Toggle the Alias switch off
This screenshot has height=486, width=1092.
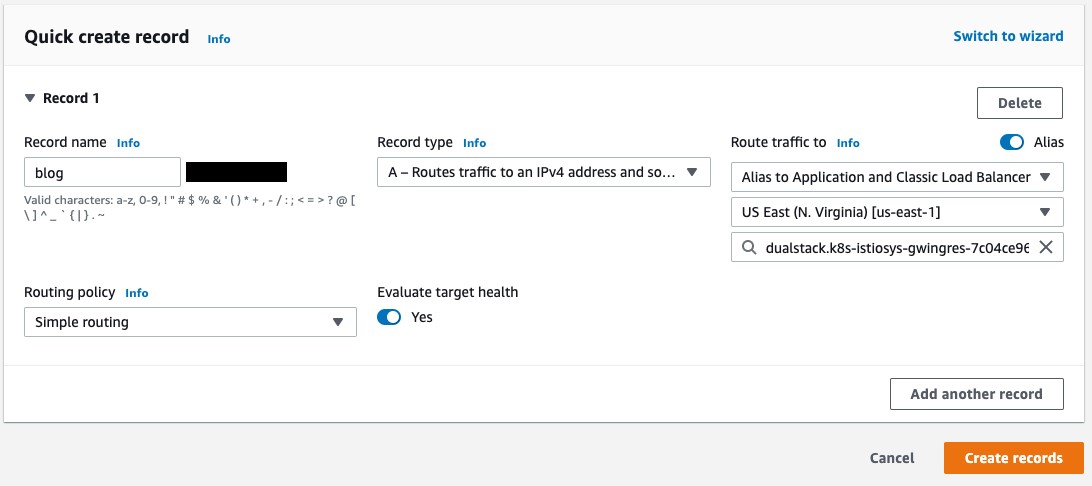(x=1012, y=142)
